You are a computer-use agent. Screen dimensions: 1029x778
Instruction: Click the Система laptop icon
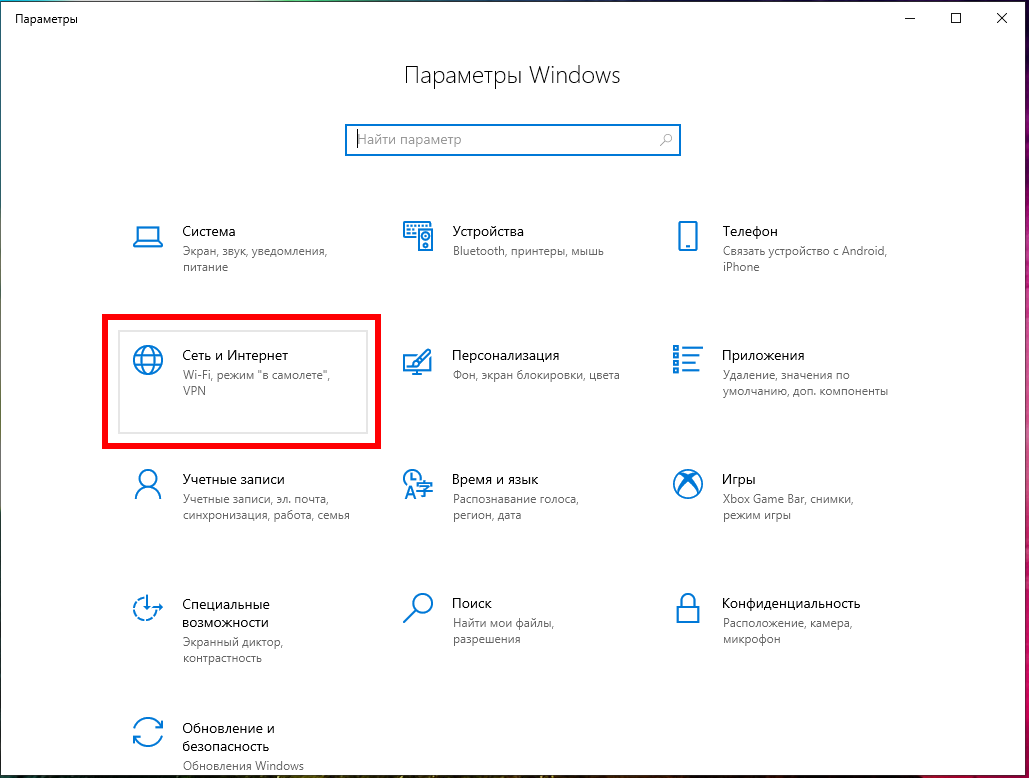148,237
